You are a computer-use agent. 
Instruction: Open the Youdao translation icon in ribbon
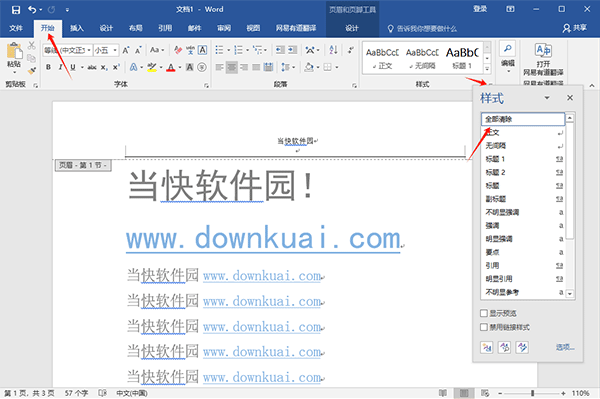tap(543, 59)
